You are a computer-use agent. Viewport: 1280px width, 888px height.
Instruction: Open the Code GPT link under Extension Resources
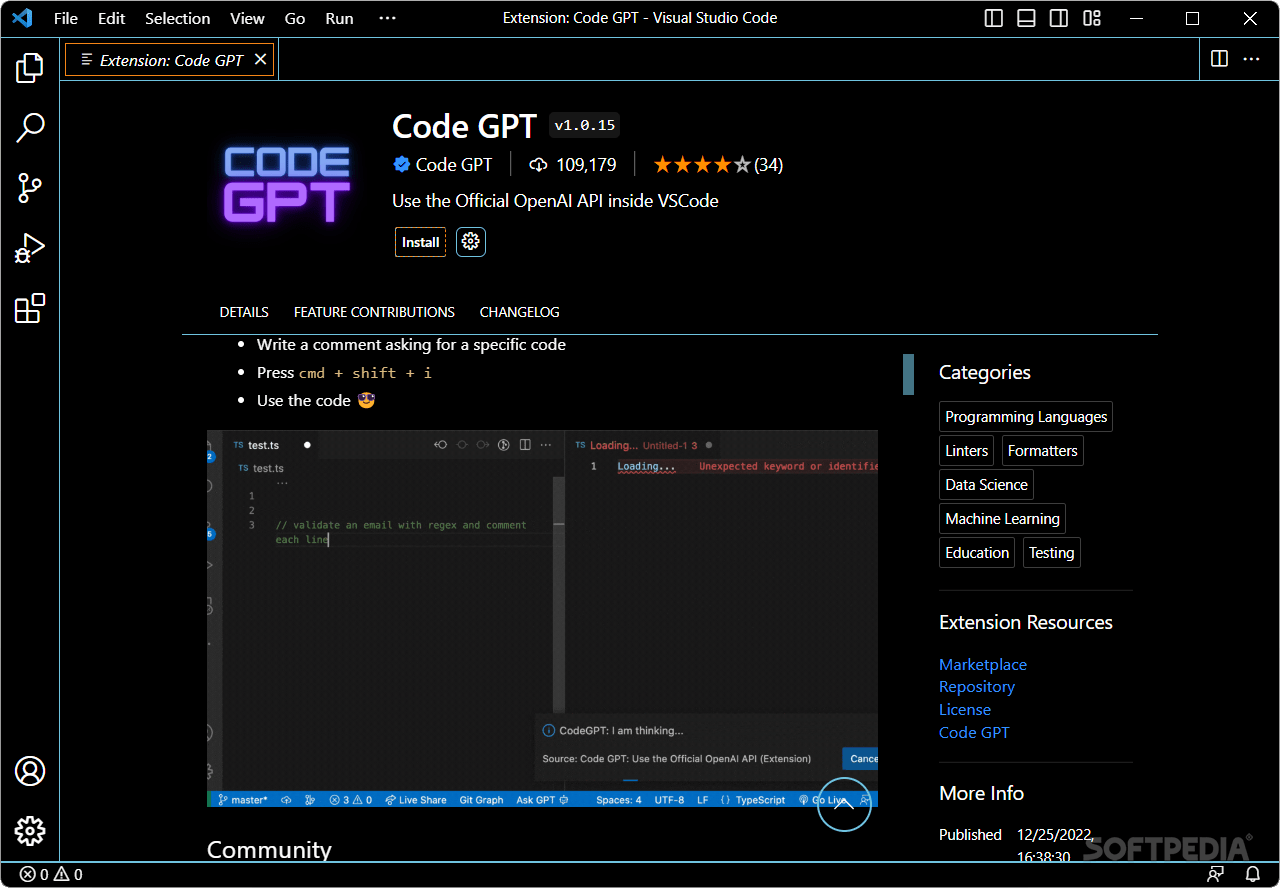[x=974, y=733]
